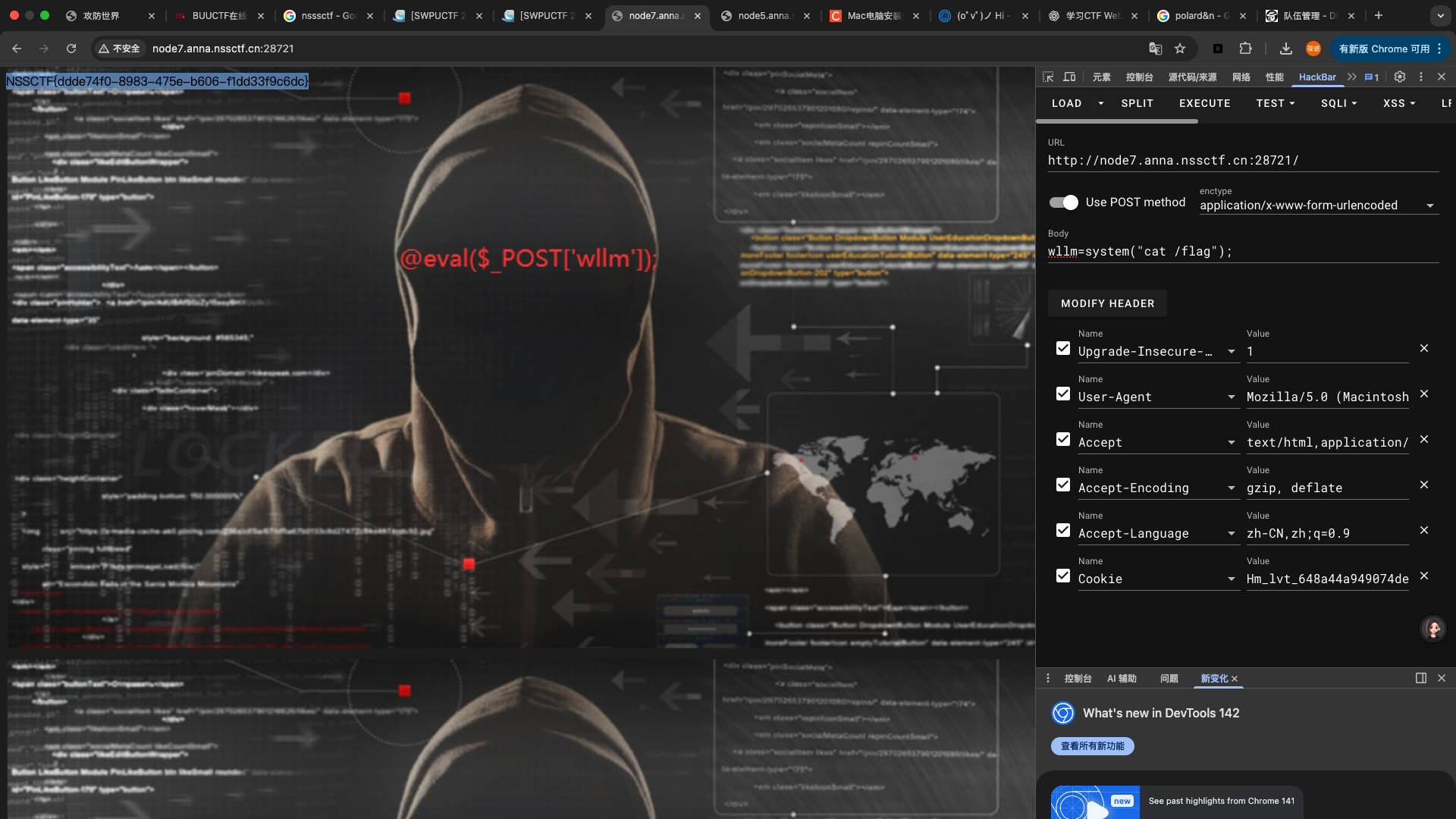Uncheck the Accept-Language header checkbox
This screenshot has width=1456, height=819.
1063,530
